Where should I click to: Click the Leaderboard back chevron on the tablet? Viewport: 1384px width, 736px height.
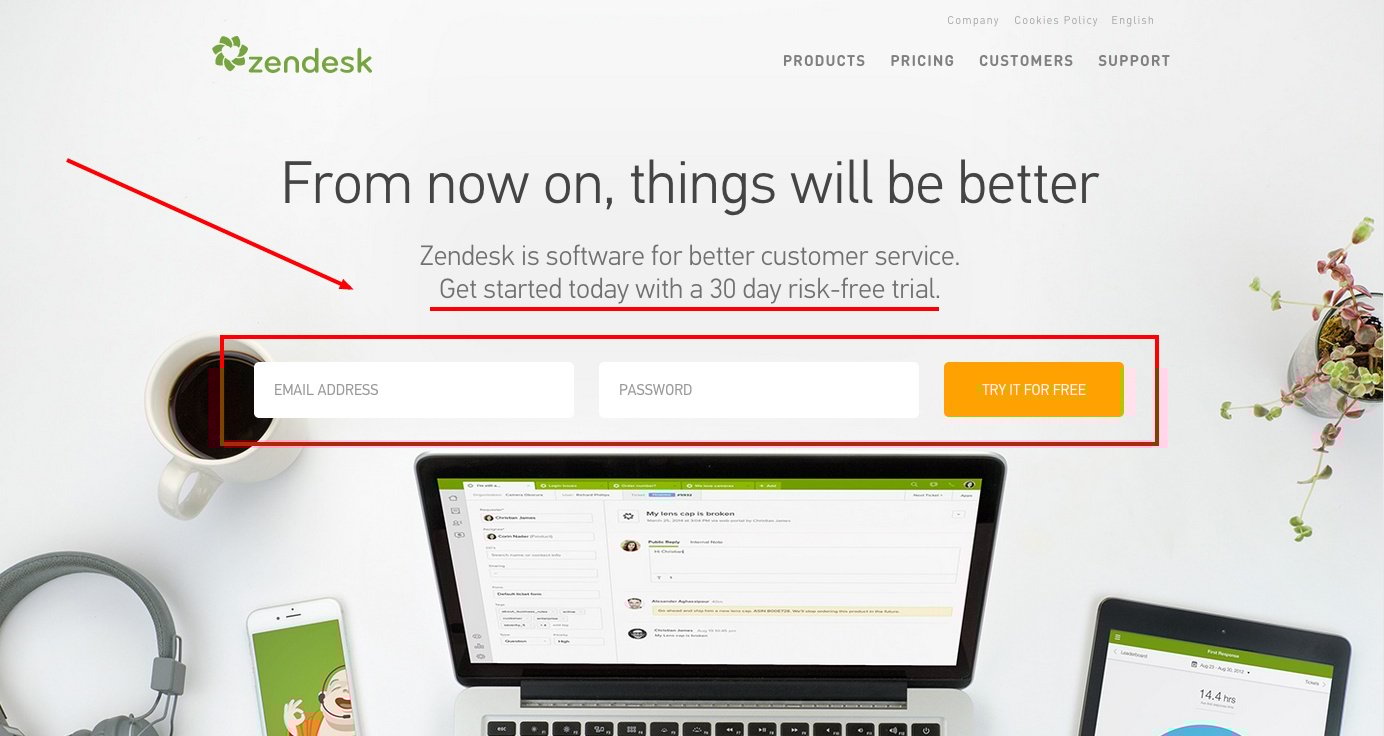point(1115,652)
